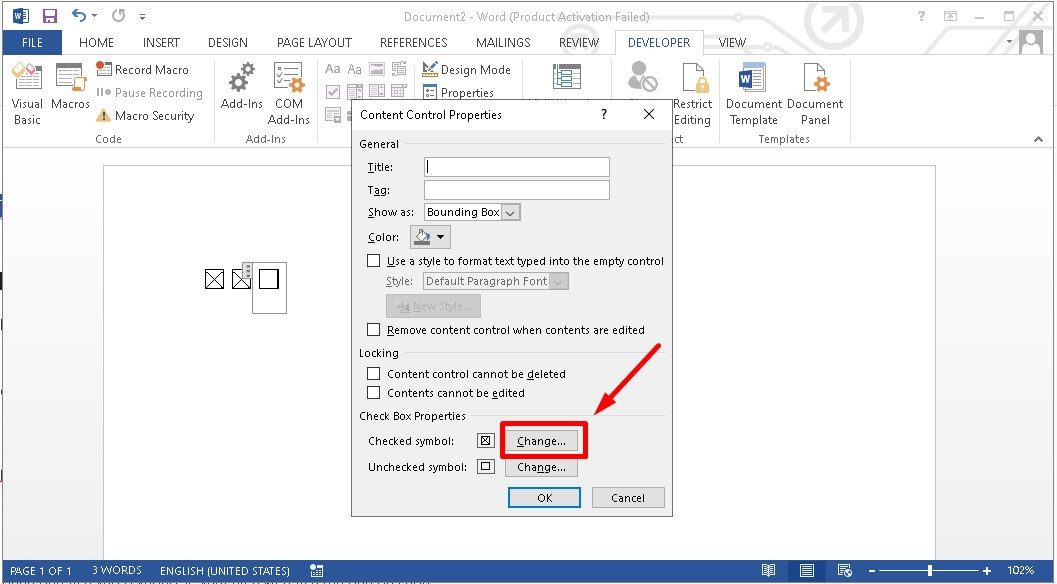The height and width of the screenshot is (584, 1057).
Task: Click Change button for Checked symbol
Action: pyautogui.click(x=541, y=441)
